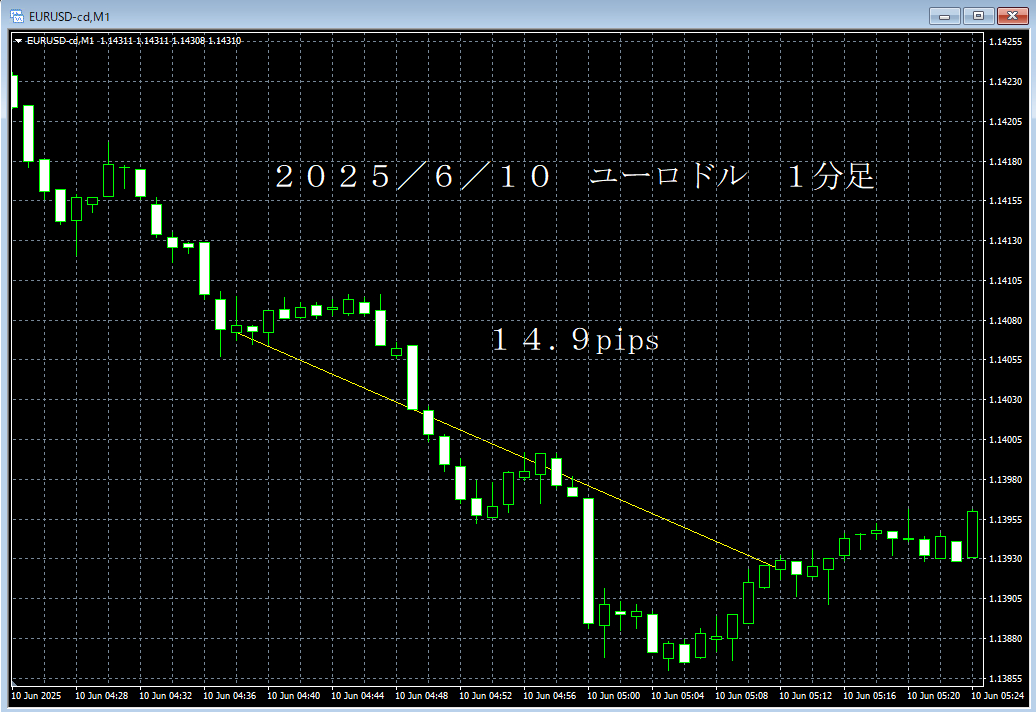Click price label 1.13980 on price scale
This screenshot has height=712, width=1036.
(1006, 480)
